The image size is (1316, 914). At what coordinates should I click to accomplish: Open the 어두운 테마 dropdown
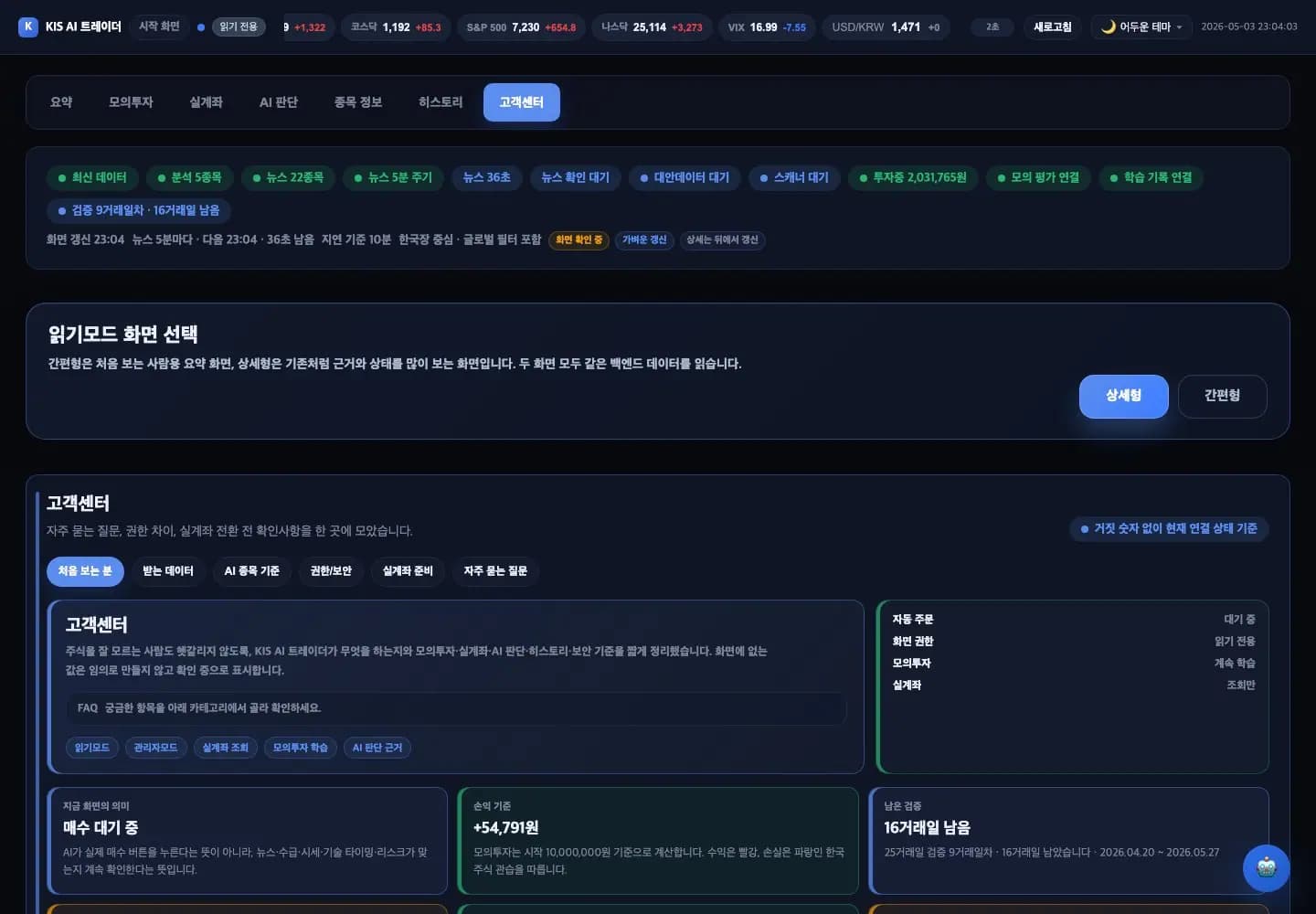(x=1141, y=27)
